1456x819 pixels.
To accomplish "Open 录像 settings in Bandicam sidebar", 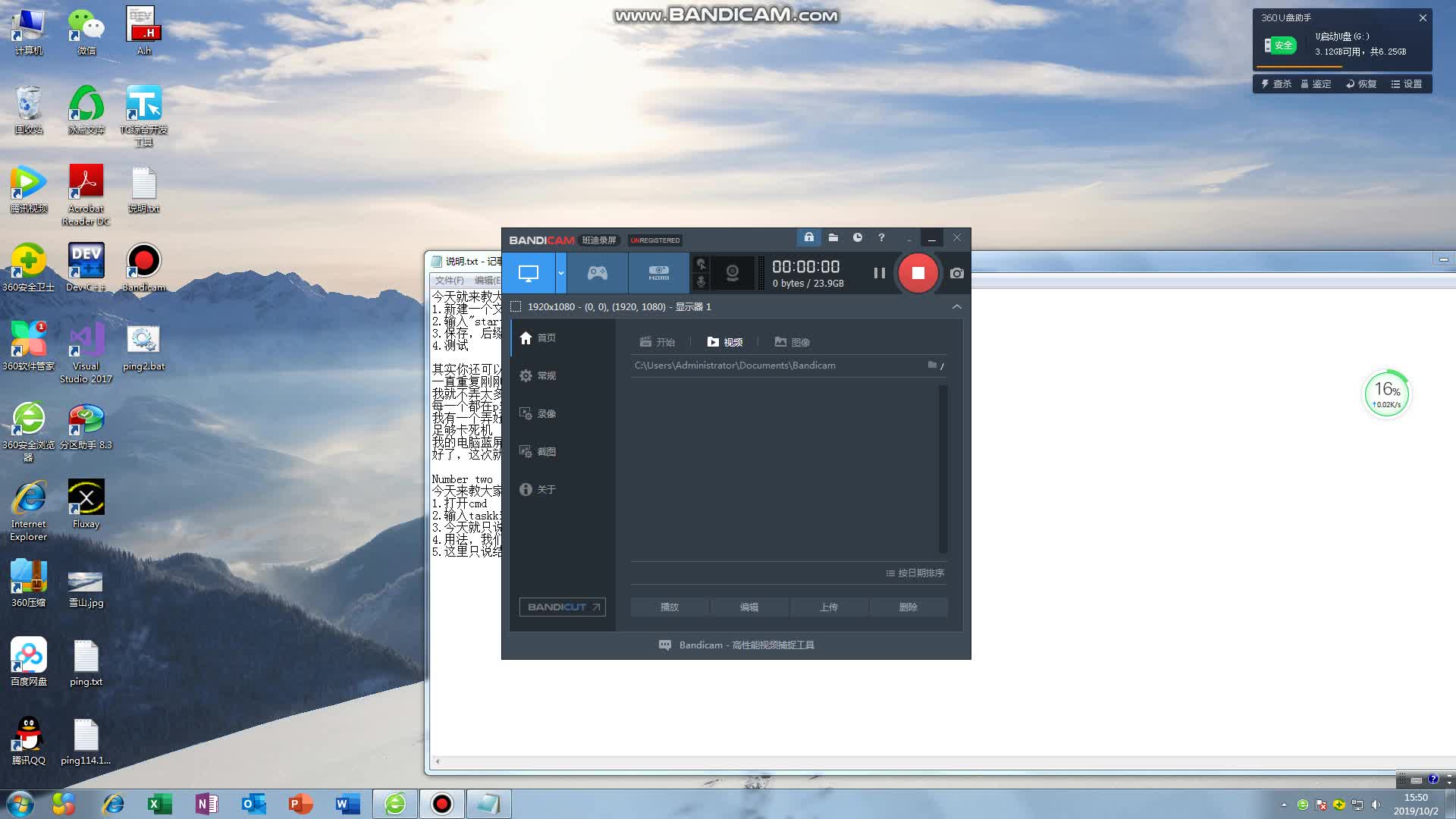I will click(x=563, y=414).
